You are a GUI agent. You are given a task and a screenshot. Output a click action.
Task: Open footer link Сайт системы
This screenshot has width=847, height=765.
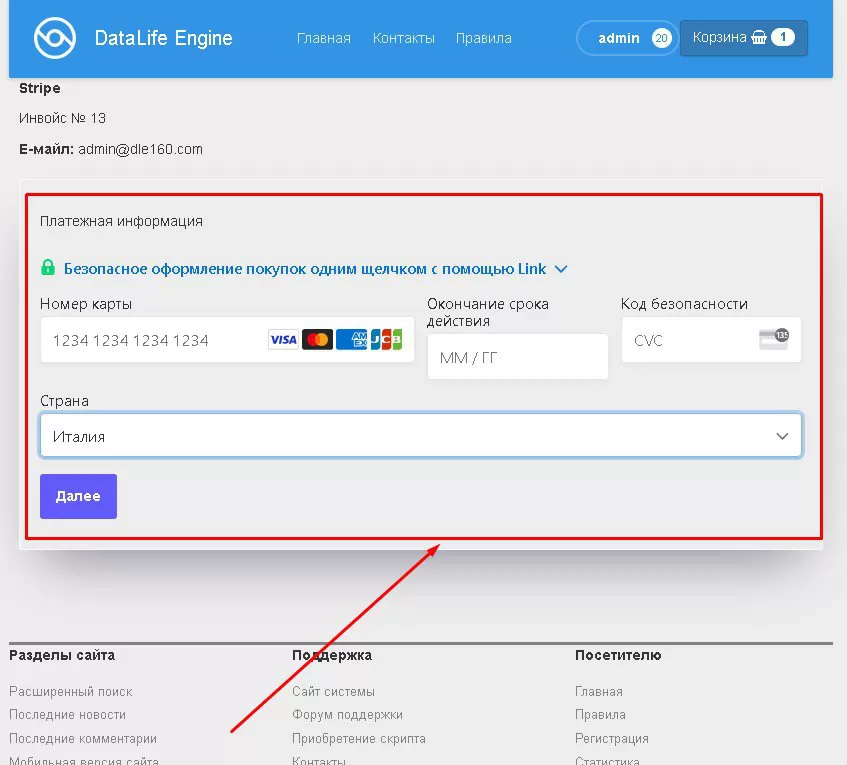click(x=333, y=692)
